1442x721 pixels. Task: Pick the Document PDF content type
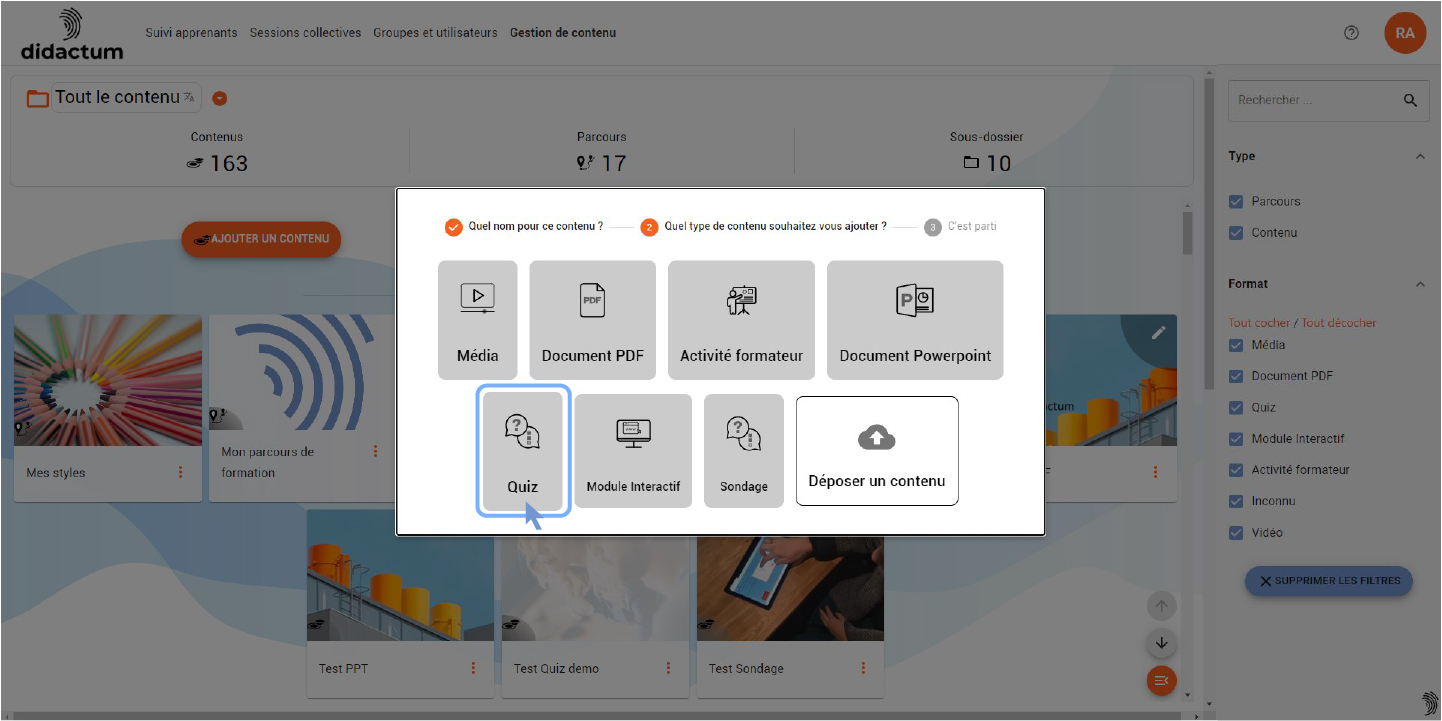click(x=593, y=320)
